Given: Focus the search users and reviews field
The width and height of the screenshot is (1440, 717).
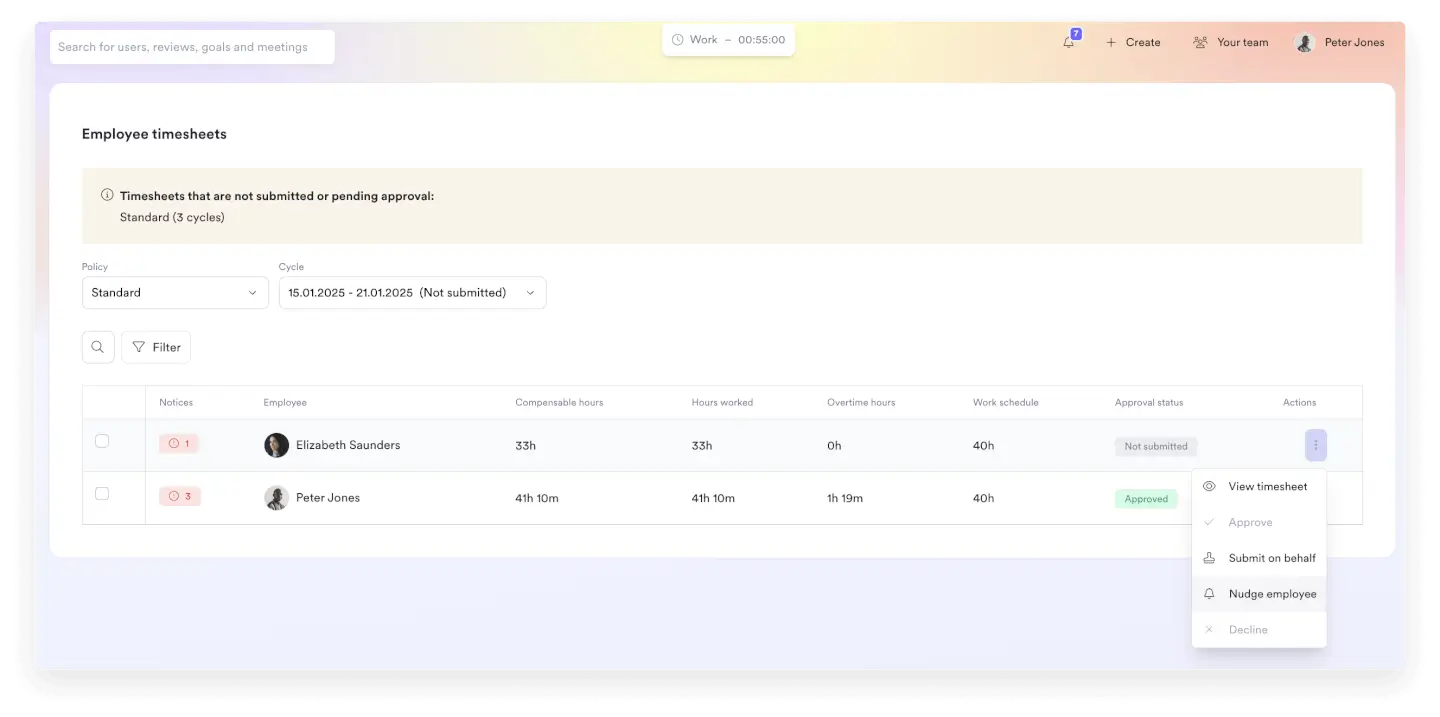Looking at the screenshot, I should point(192,47).
